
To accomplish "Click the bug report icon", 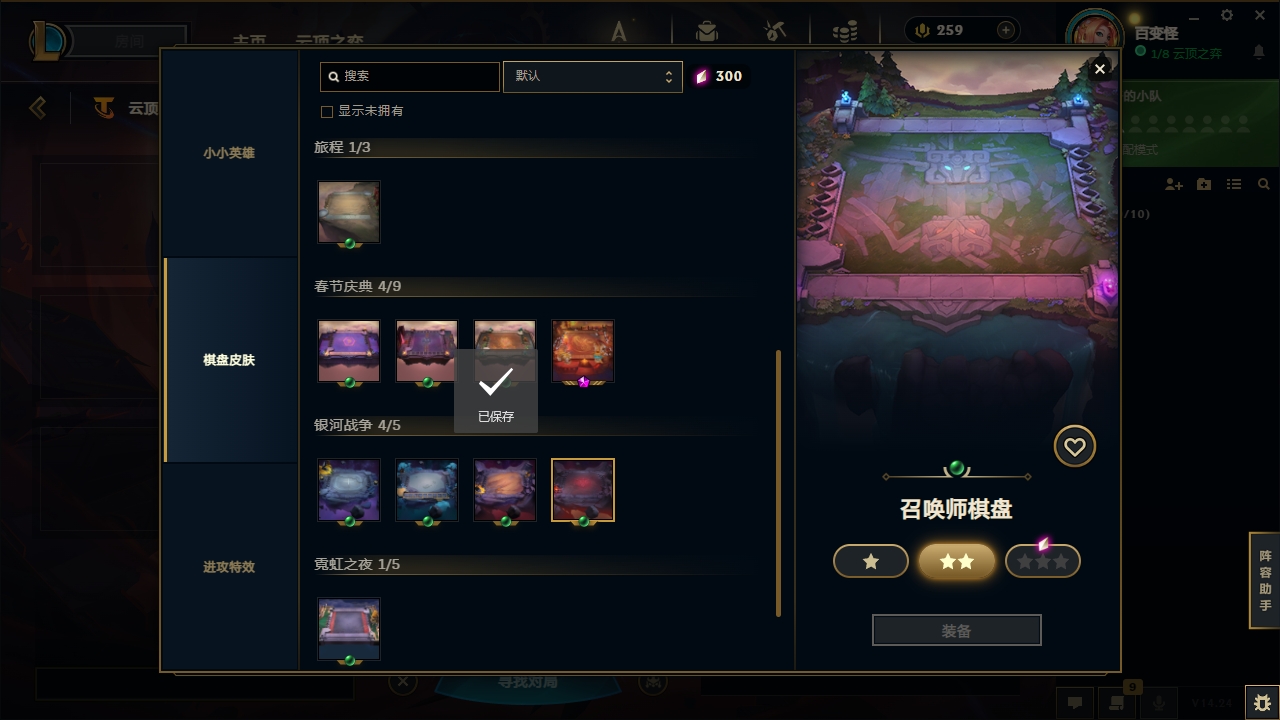I will (x=1262, y=703).
